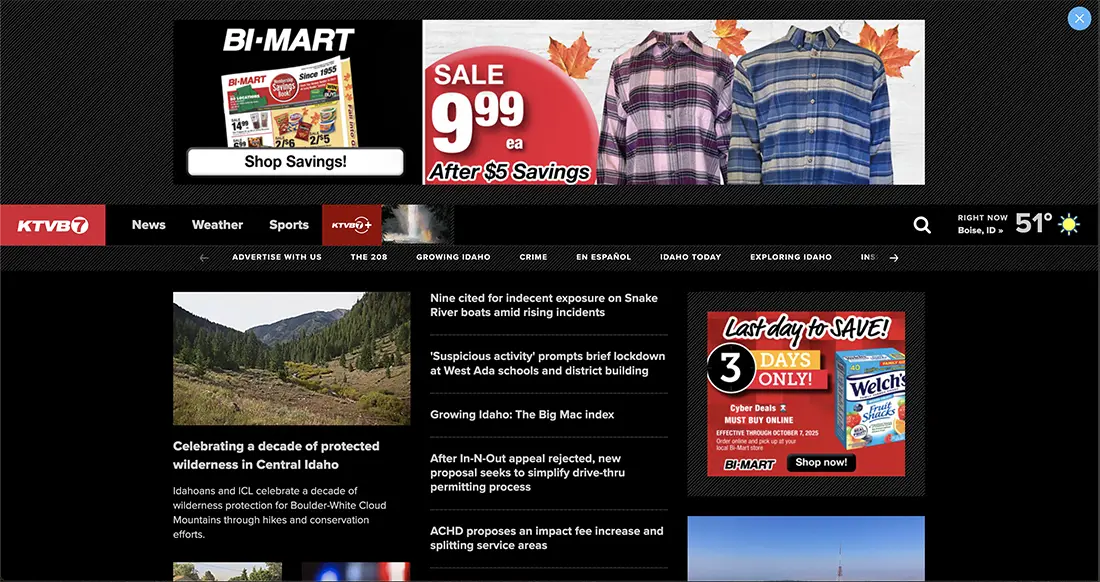Click Welch's Fruit Snacks box in ad
Screen dimensions: 1100x582
coord(869,398)
